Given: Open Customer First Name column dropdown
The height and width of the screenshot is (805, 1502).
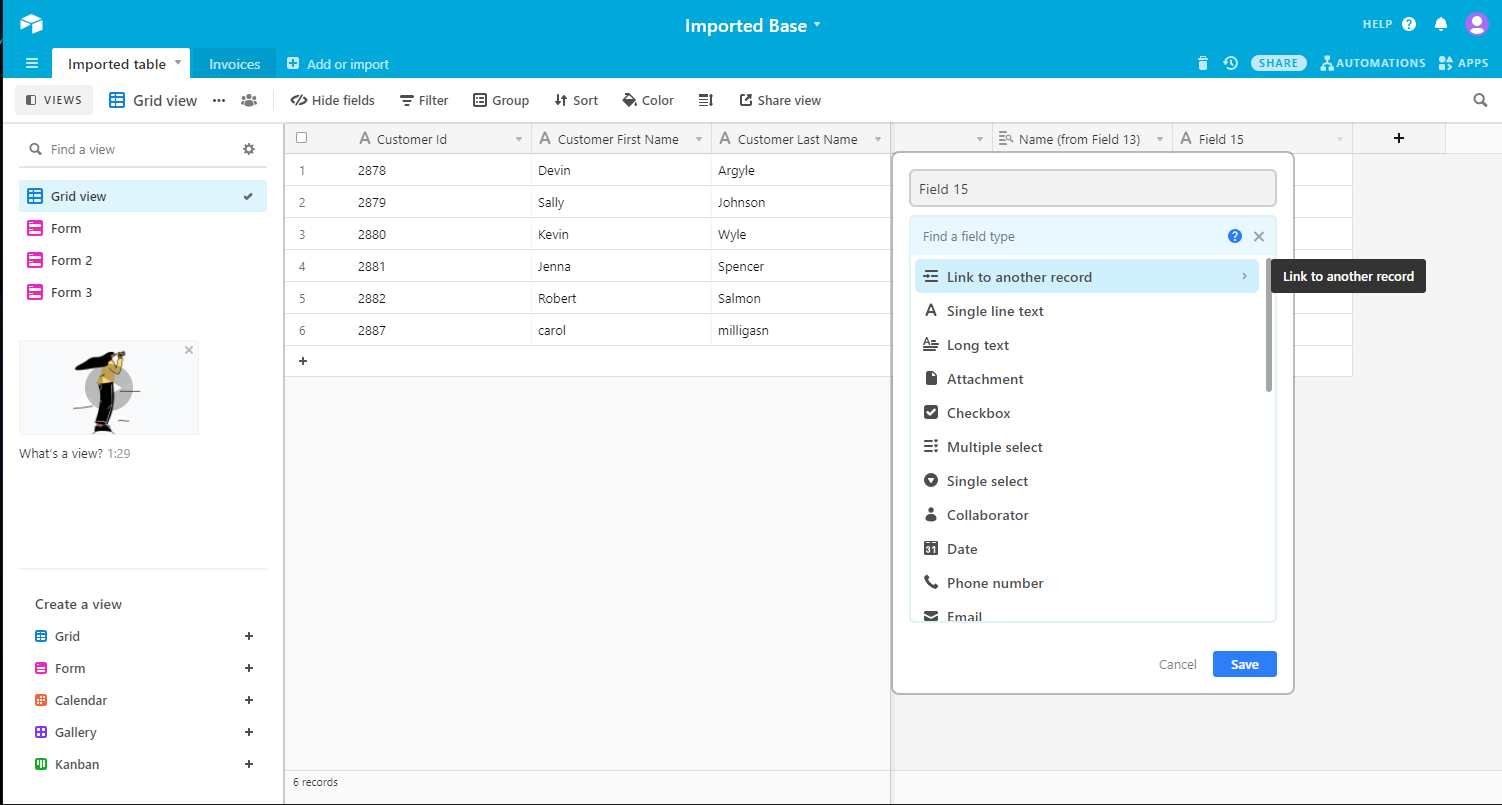Looking at the screenshot, I should click(698, 139).
